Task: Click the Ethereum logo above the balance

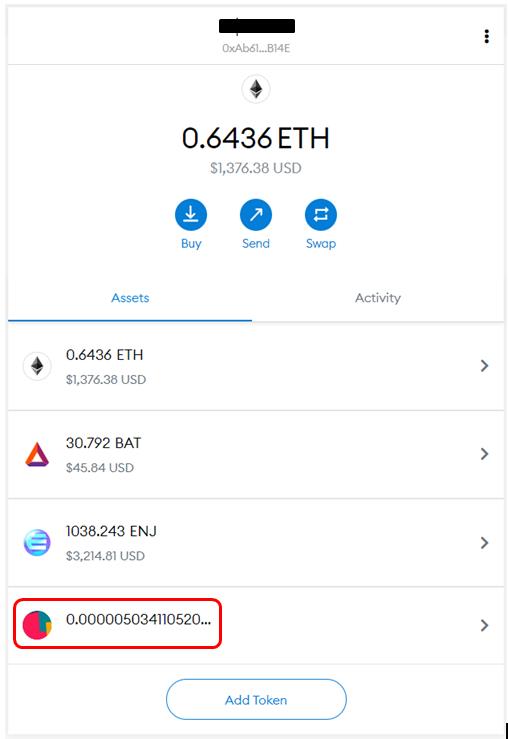Action: coord(256,89)
